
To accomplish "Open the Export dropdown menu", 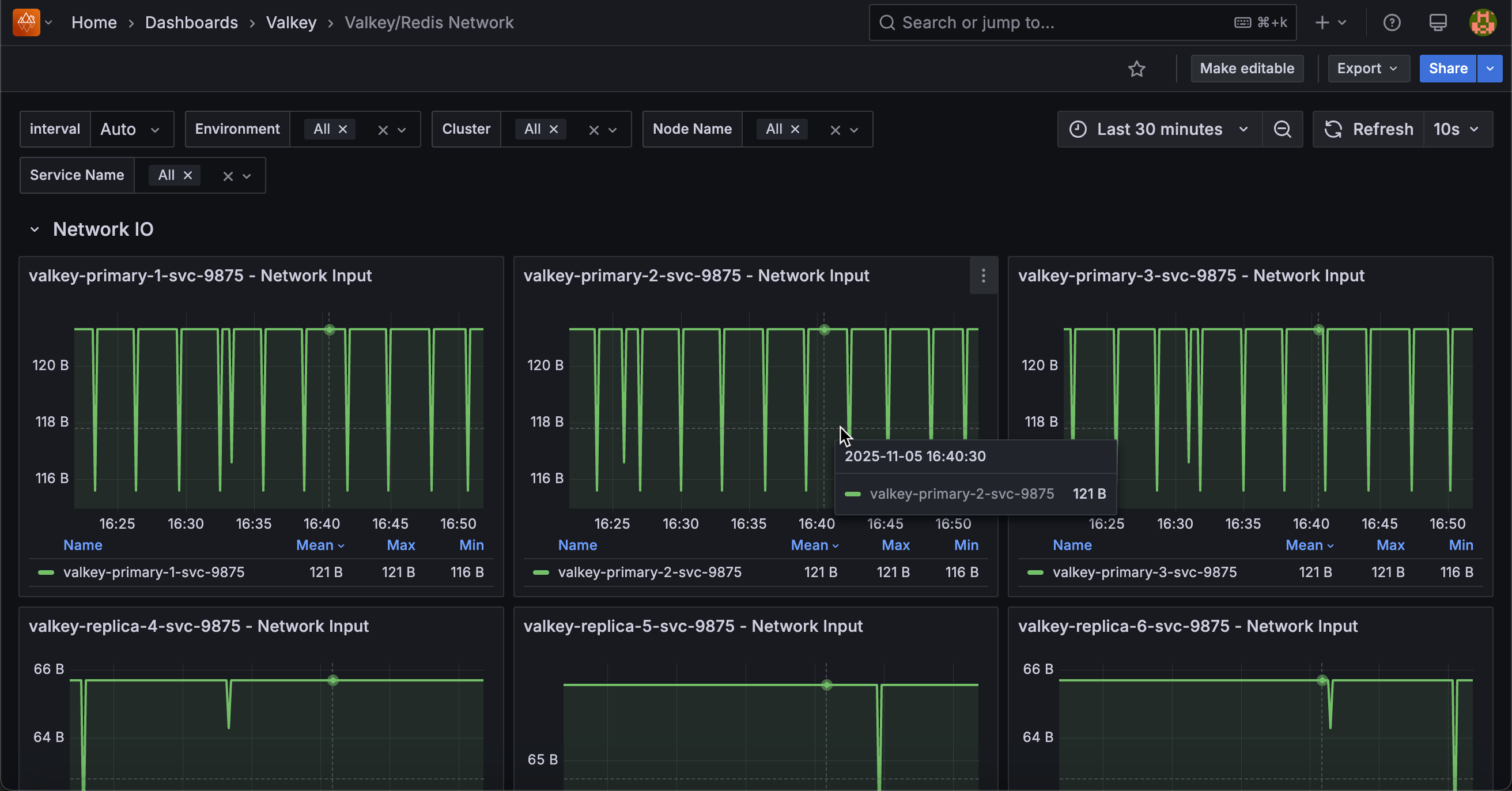I will coord(1367,69).
